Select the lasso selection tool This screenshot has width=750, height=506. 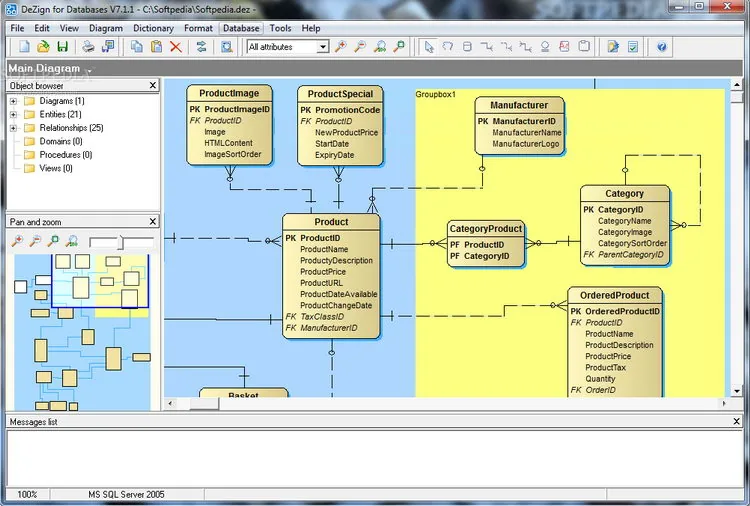point(448,47)
